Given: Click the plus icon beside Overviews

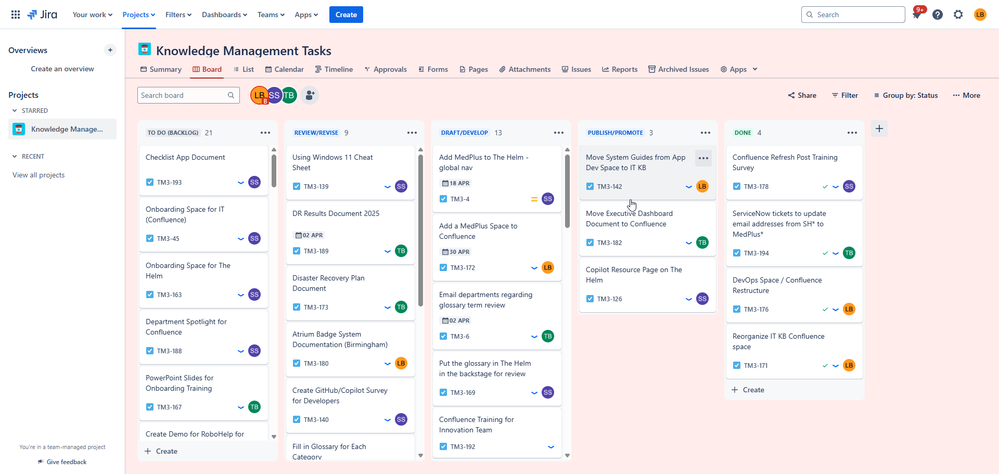Looking at the screenshot, I should (110, 50).
